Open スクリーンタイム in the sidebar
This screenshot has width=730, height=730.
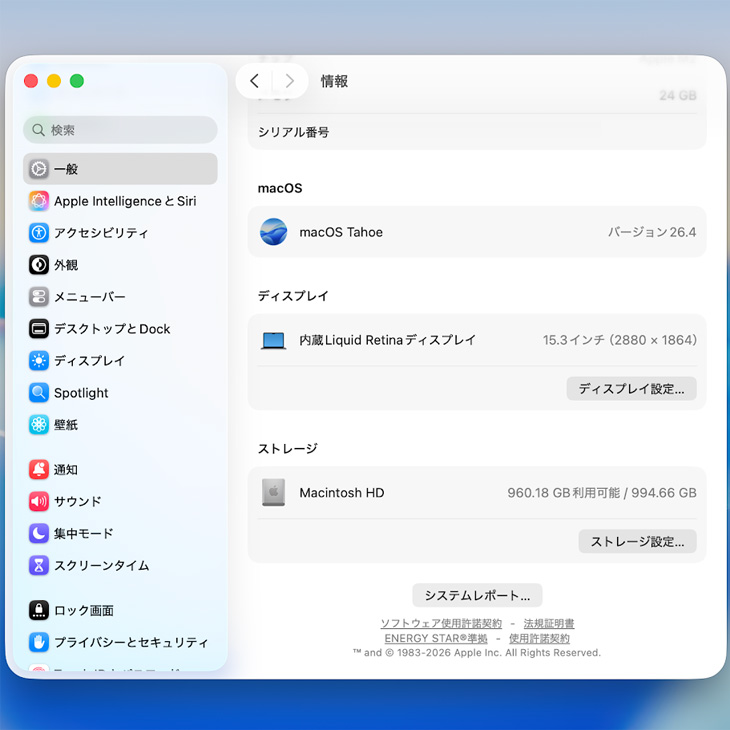click(100, 566)
